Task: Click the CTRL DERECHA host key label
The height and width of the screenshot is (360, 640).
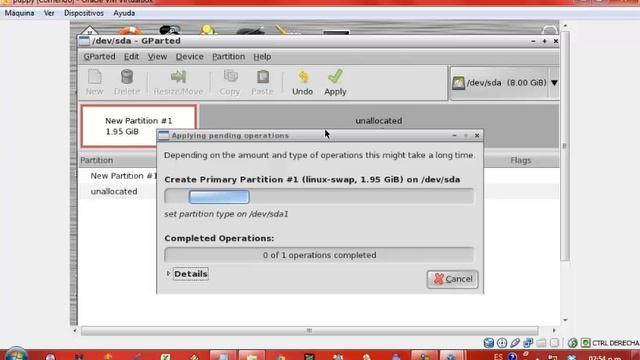Action: pyautogui.click(x=616, y=343)
